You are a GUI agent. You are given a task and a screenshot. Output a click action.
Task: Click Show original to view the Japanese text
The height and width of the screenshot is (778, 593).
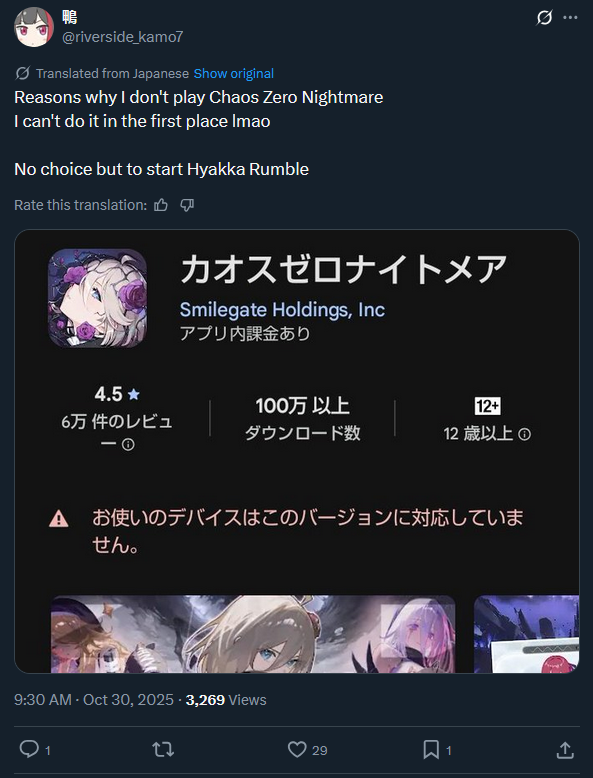pos(233,73)
